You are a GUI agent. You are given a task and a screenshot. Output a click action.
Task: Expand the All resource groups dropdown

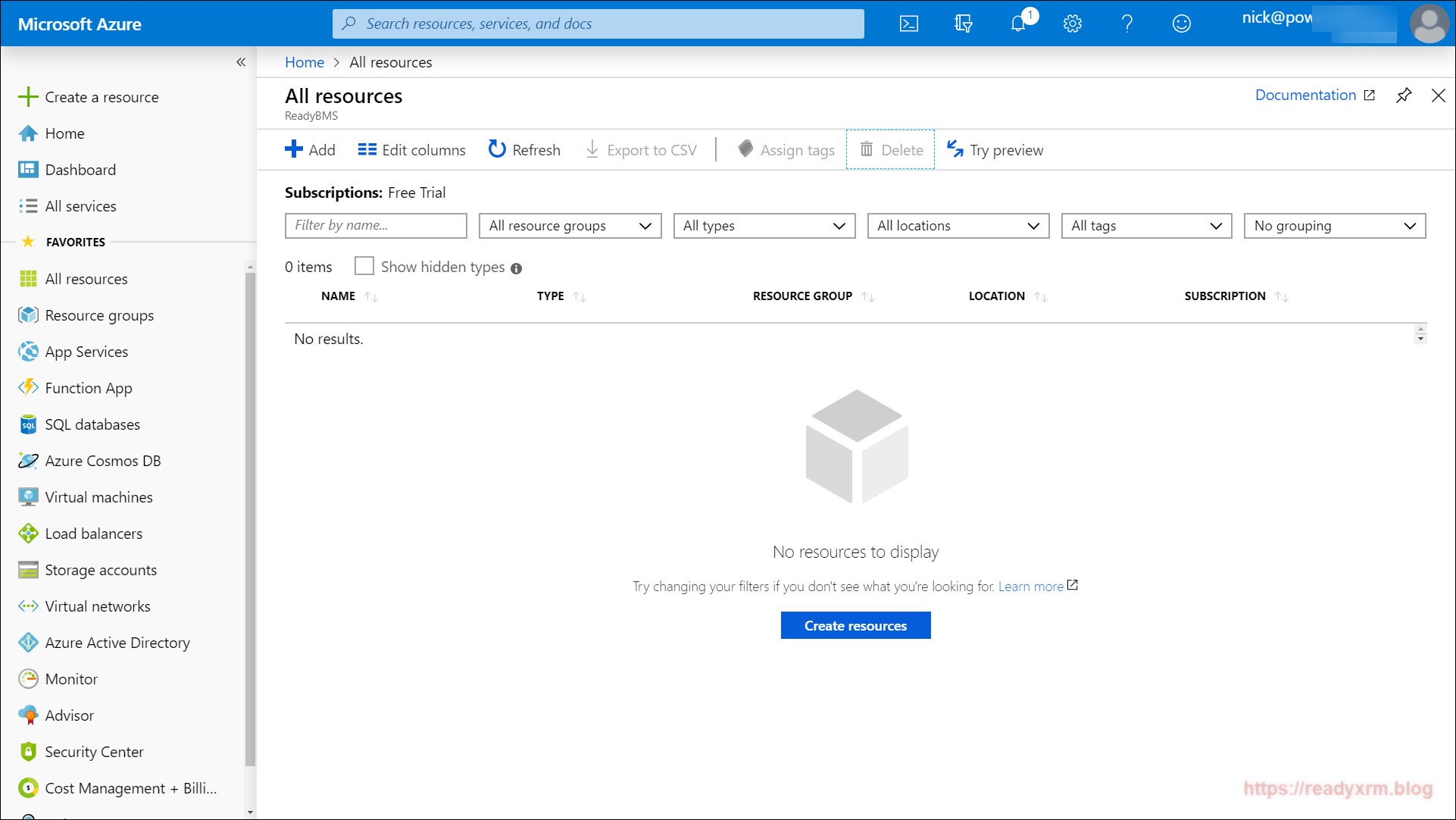pyautogui.click(x=570, y=226)
